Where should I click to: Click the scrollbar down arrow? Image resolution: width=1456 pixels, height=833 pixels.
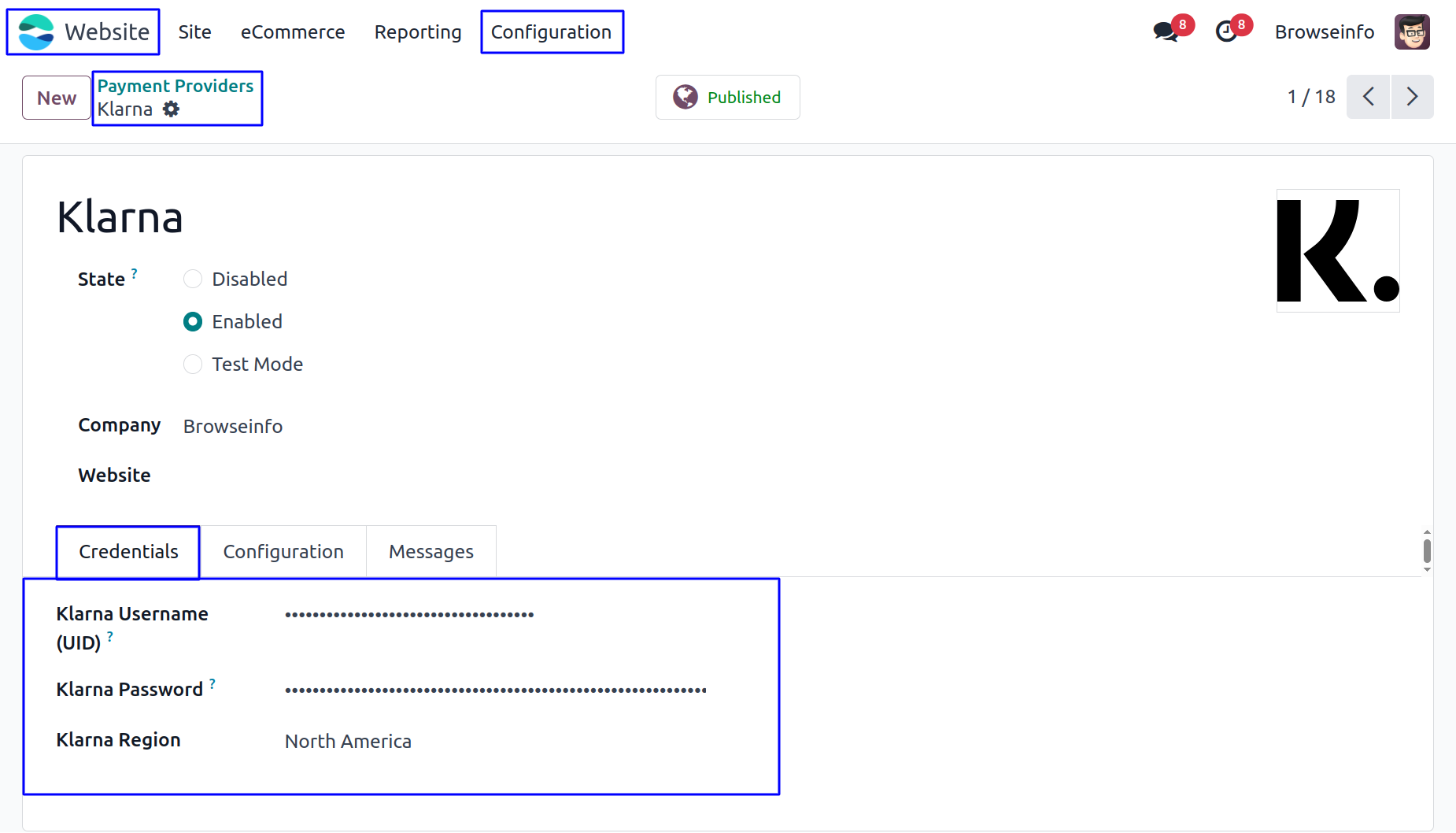point(1427,569)
